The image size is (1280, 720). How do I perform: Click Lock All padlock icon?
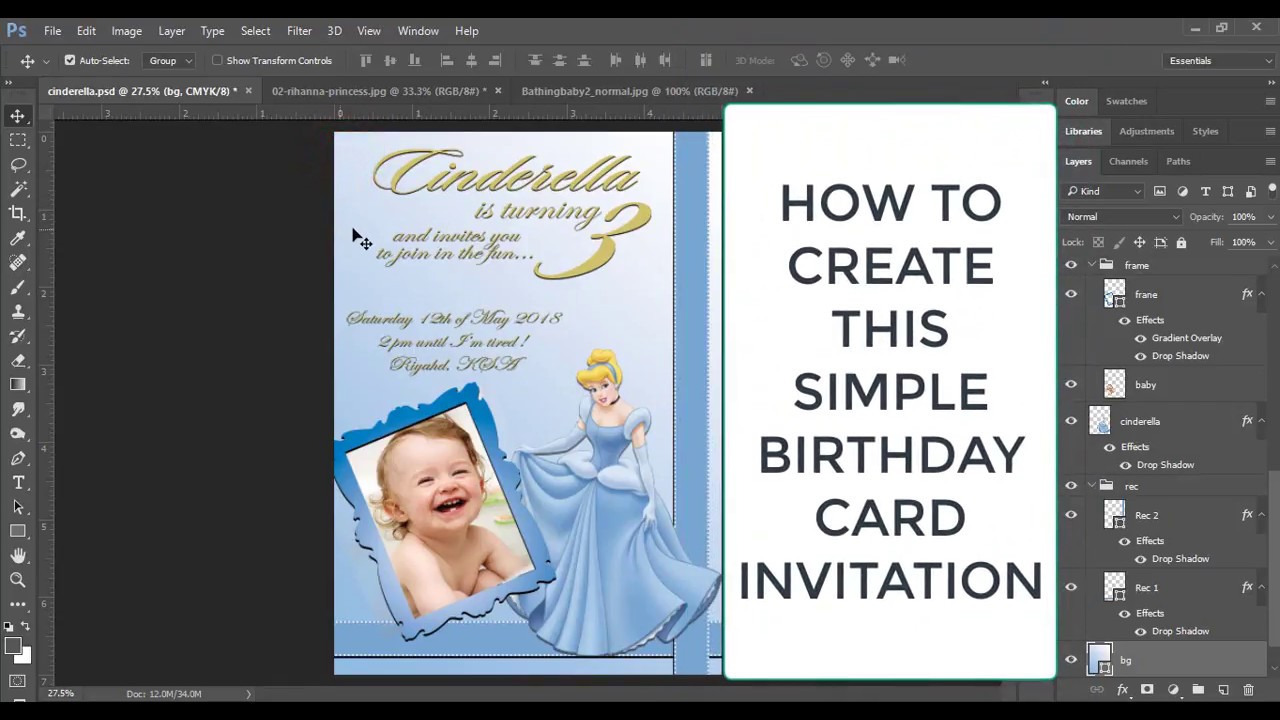(x=1181, y=242)
